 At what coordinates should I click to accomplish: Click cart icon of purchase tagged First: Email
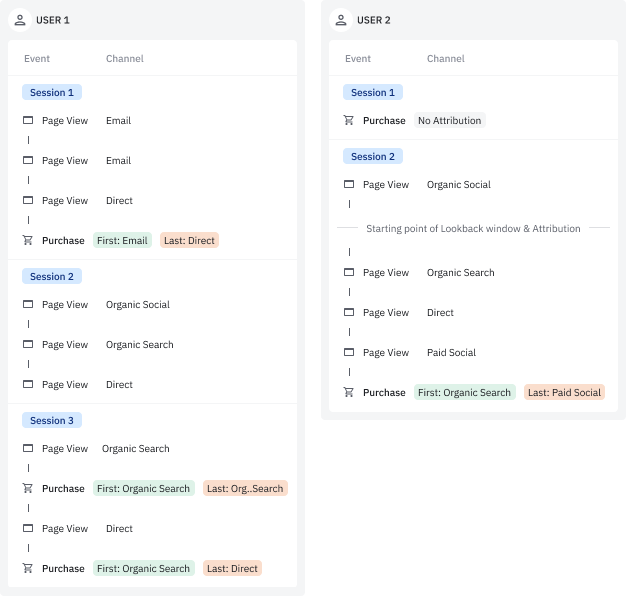coord(28,241)
